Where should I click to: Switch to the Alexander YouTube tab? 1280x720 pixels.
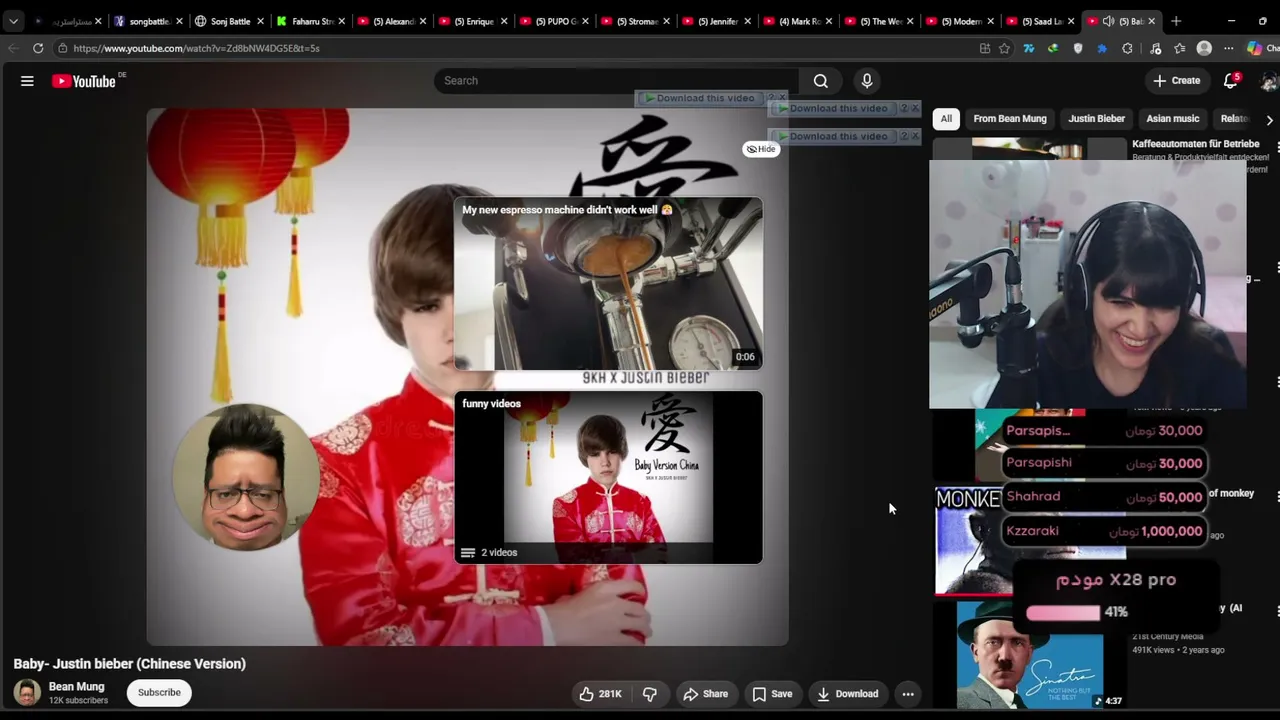tap(391, 21)
